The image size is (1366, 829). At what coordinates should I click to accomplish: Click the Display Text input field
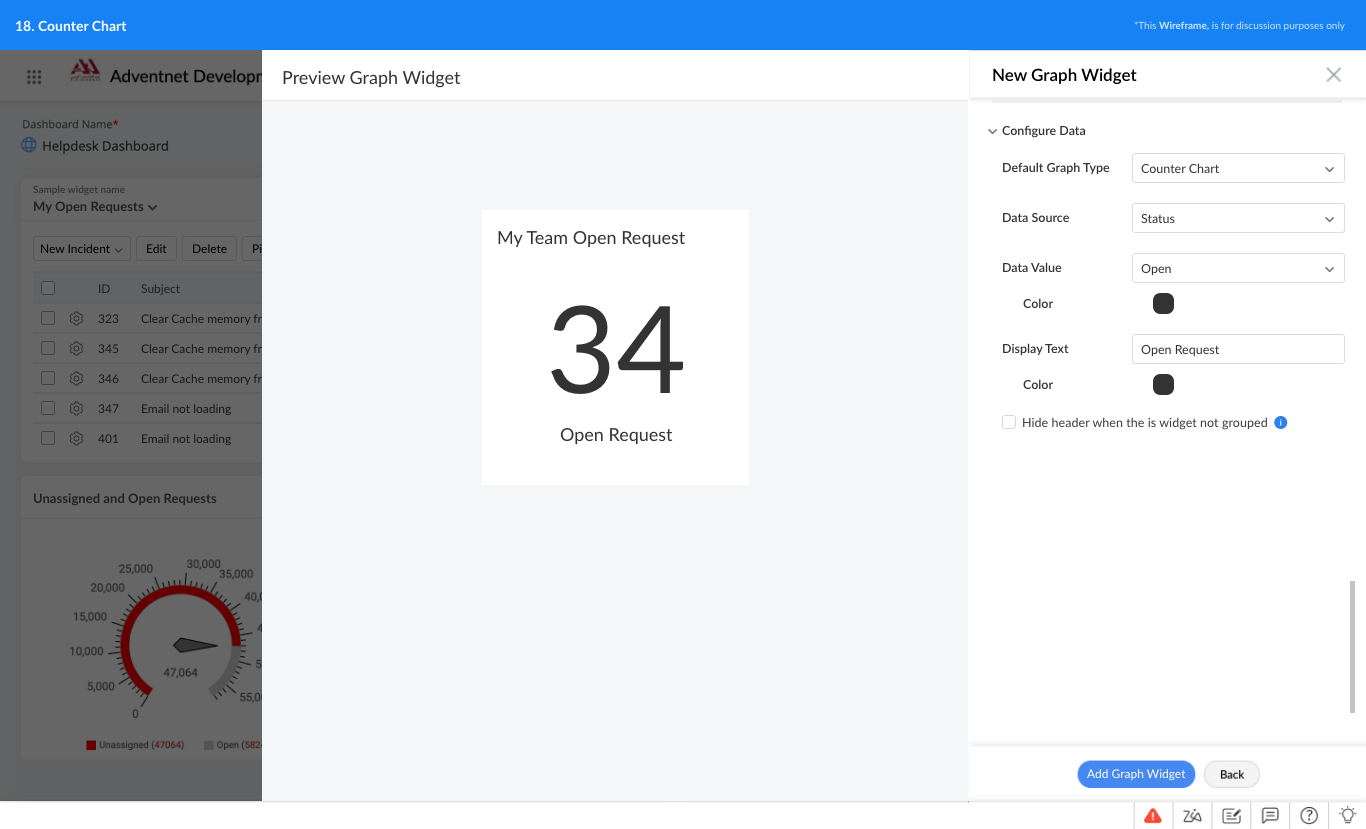pos(1238,349)
